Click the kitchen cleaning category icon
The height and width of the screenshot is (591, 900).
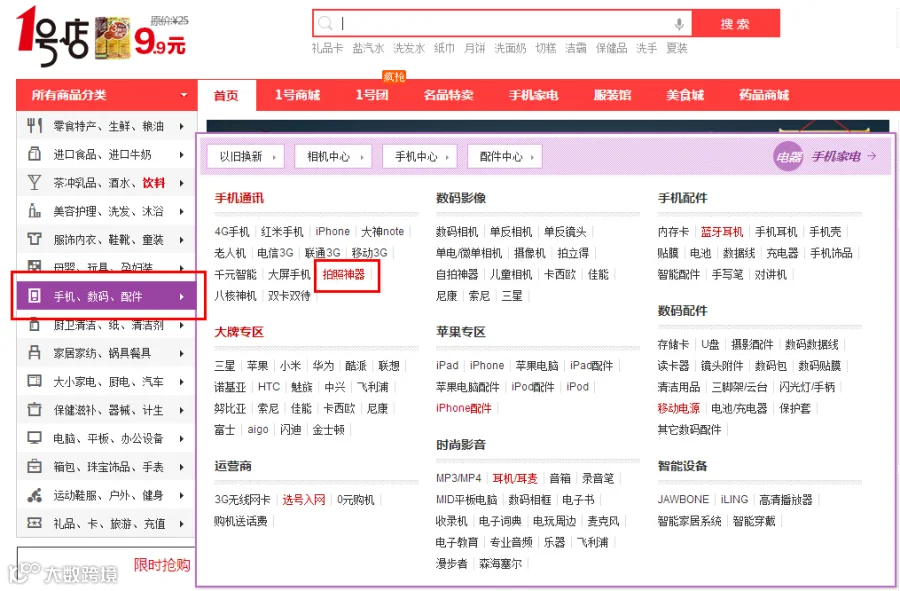click(34, 325)
